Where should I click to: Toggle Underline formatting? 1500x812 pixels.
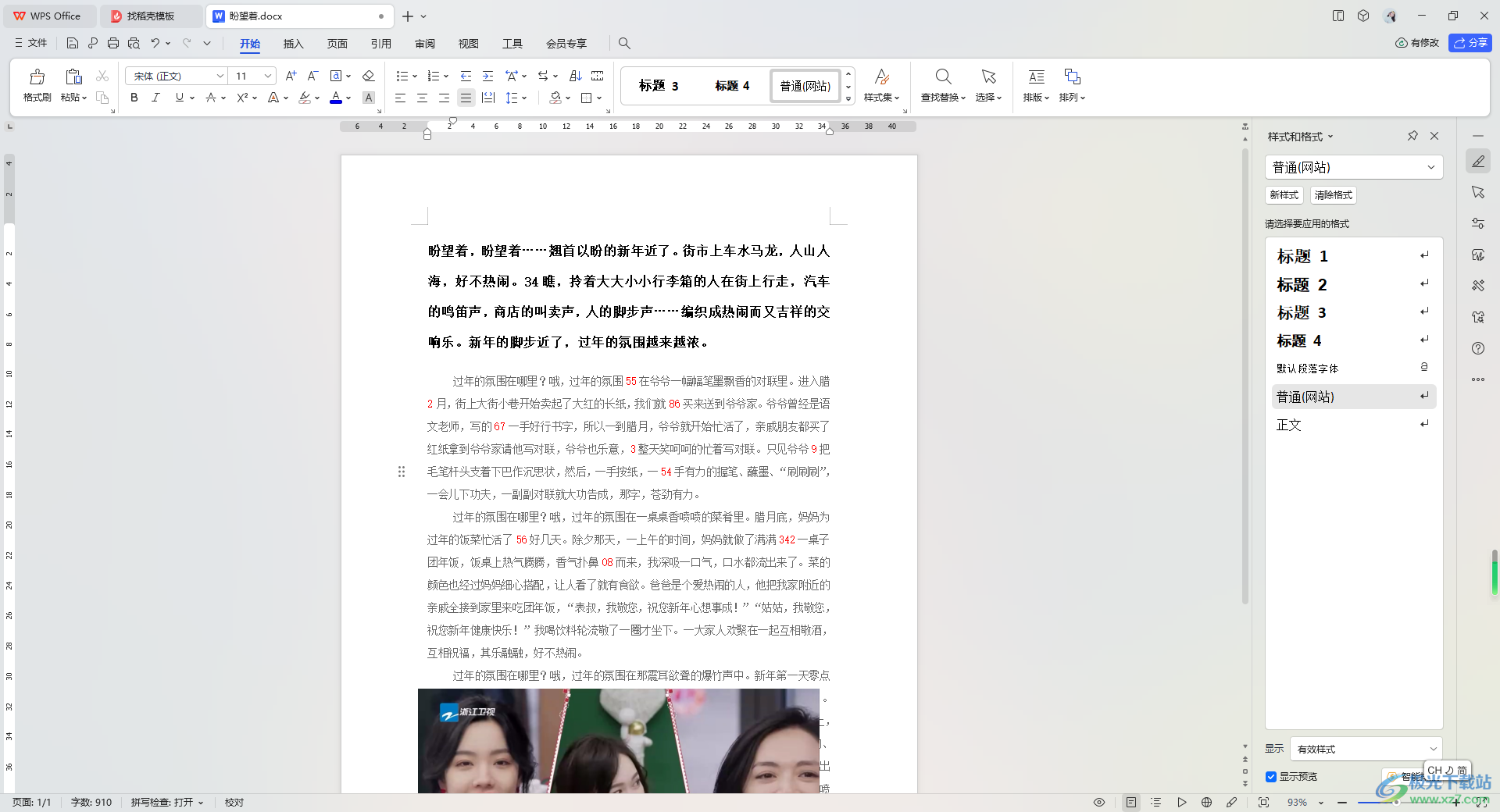pyautogui.click(x=180, y=98)
